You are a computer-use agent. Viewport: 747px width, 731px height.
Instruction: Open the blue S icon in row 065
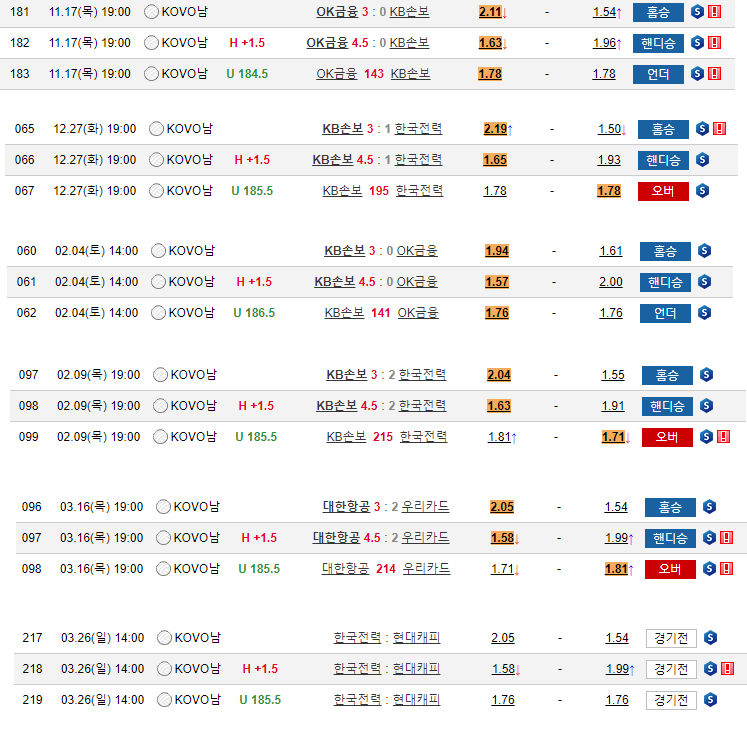(x=702, y=129)
